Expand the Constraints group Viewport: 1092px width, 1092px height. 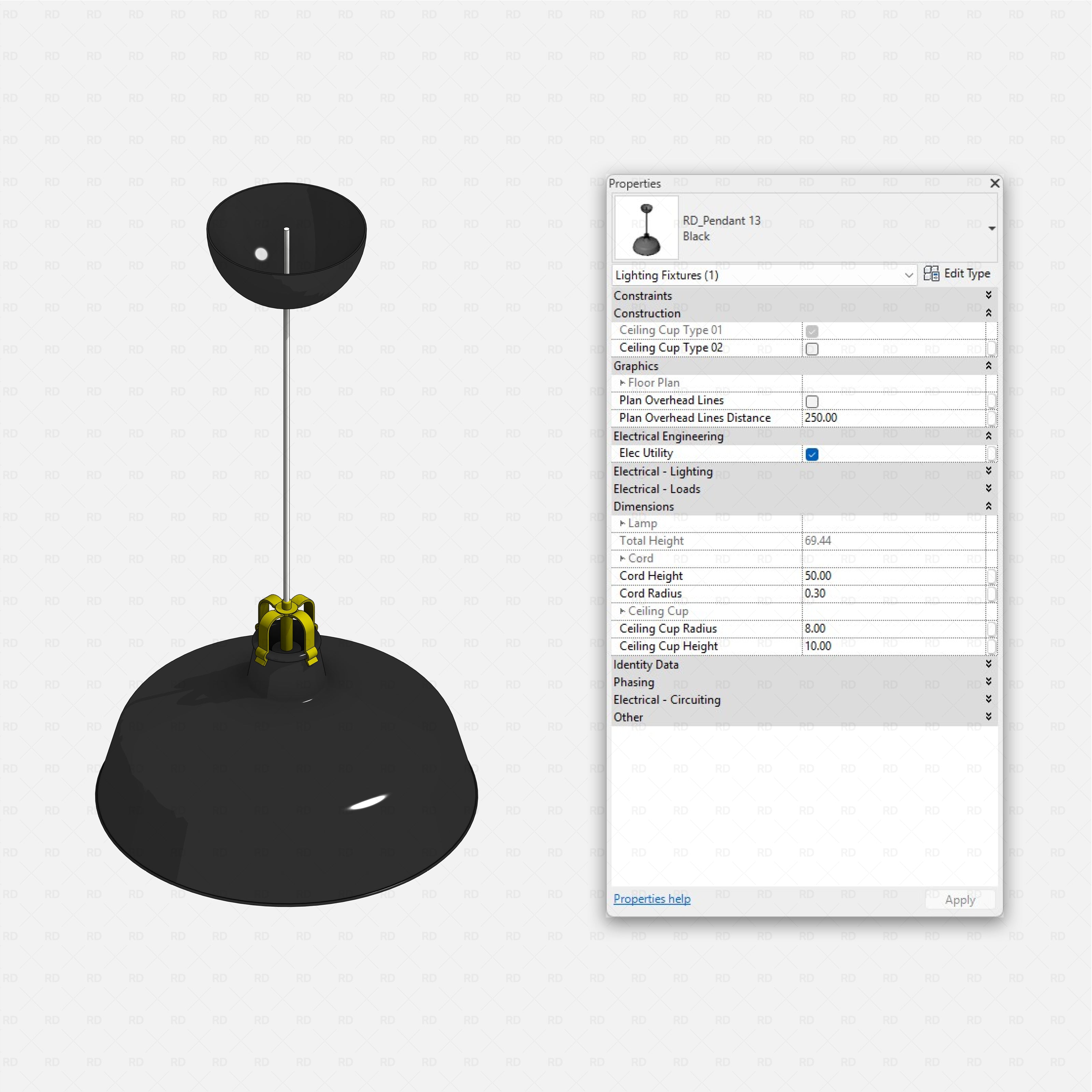989,295
